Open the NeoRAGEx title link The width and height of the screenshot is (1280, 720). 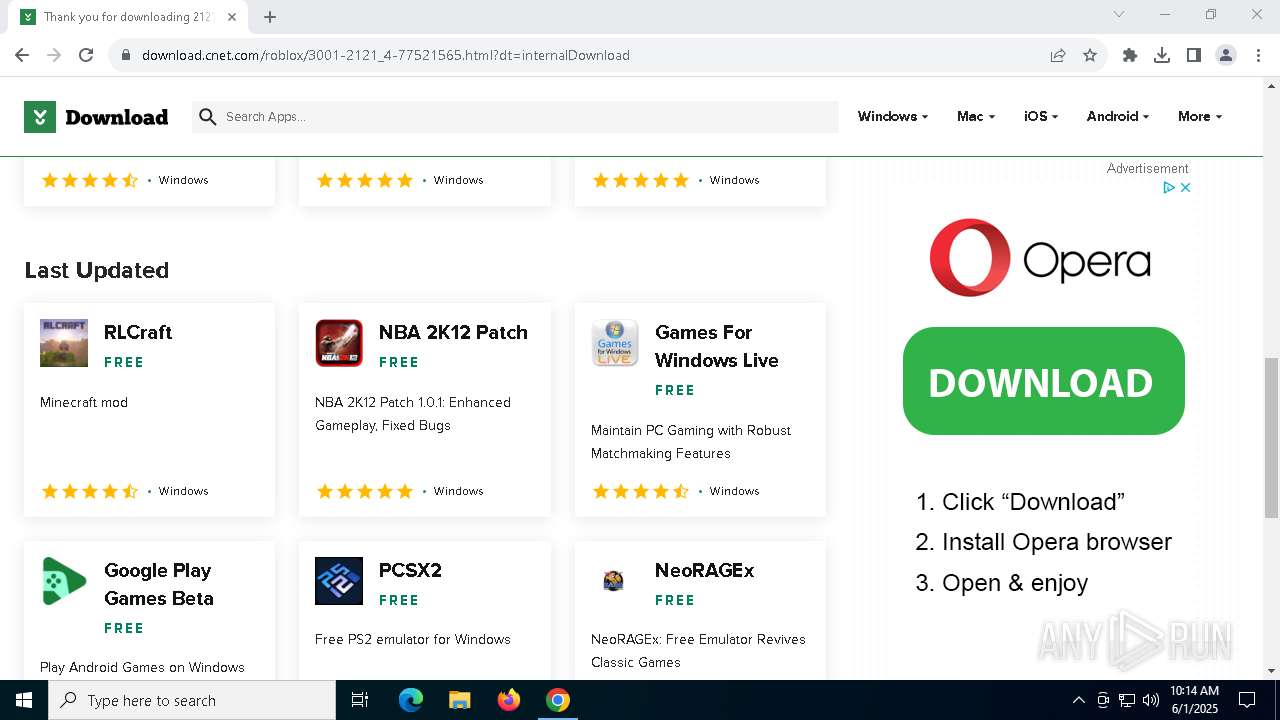704,570
